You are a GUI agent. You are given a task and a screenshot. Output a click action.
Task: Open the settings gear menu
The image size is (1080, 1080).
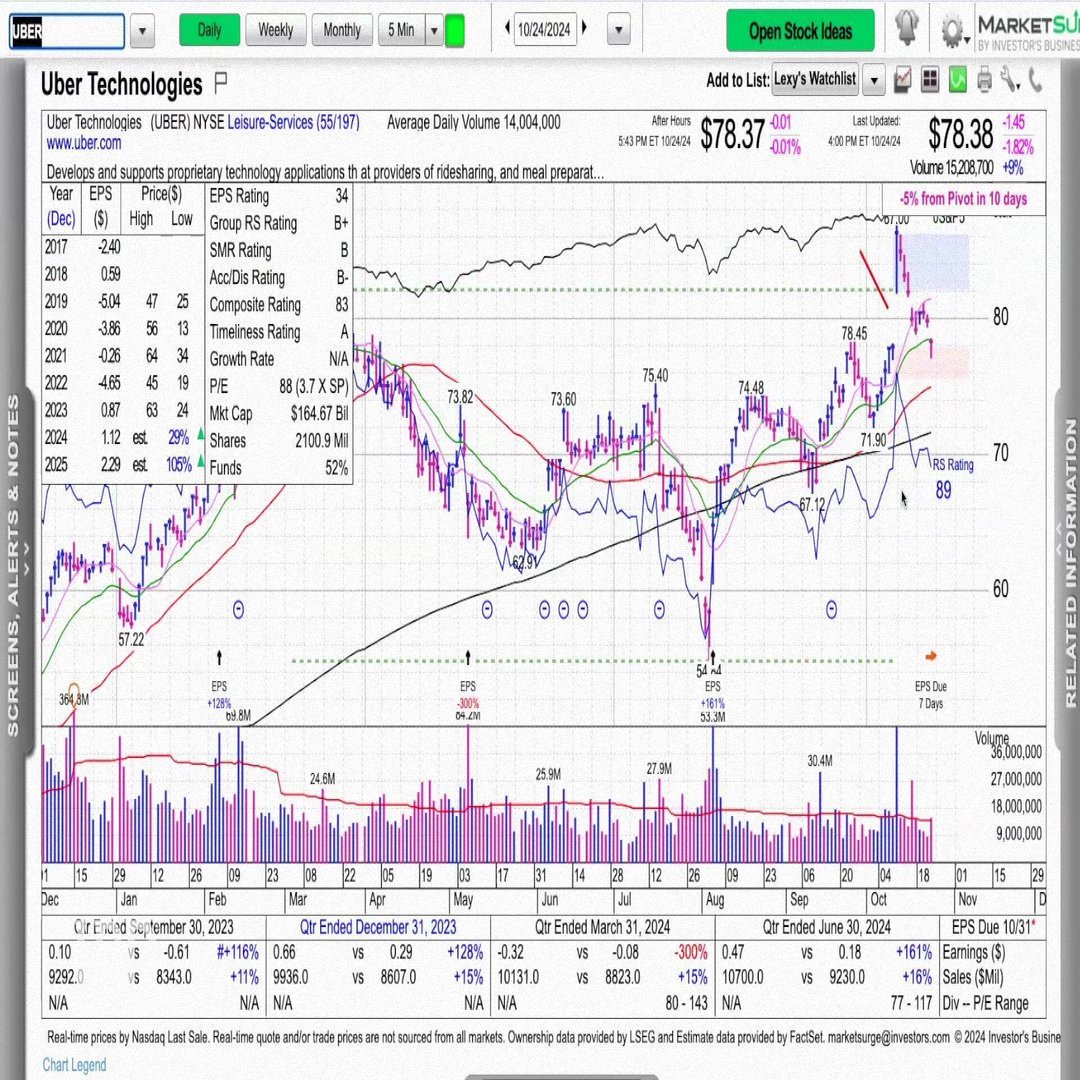953,31
